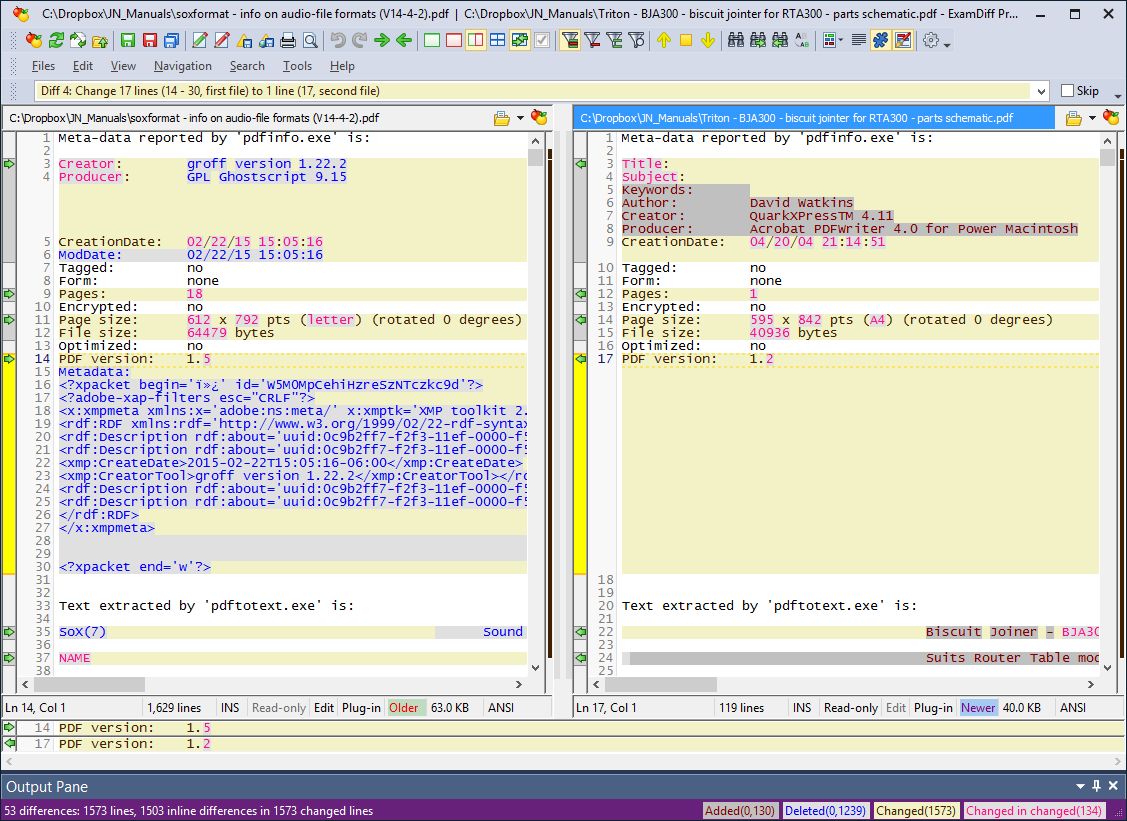
Task: Open the Search menu
Action: pos(247,66)
